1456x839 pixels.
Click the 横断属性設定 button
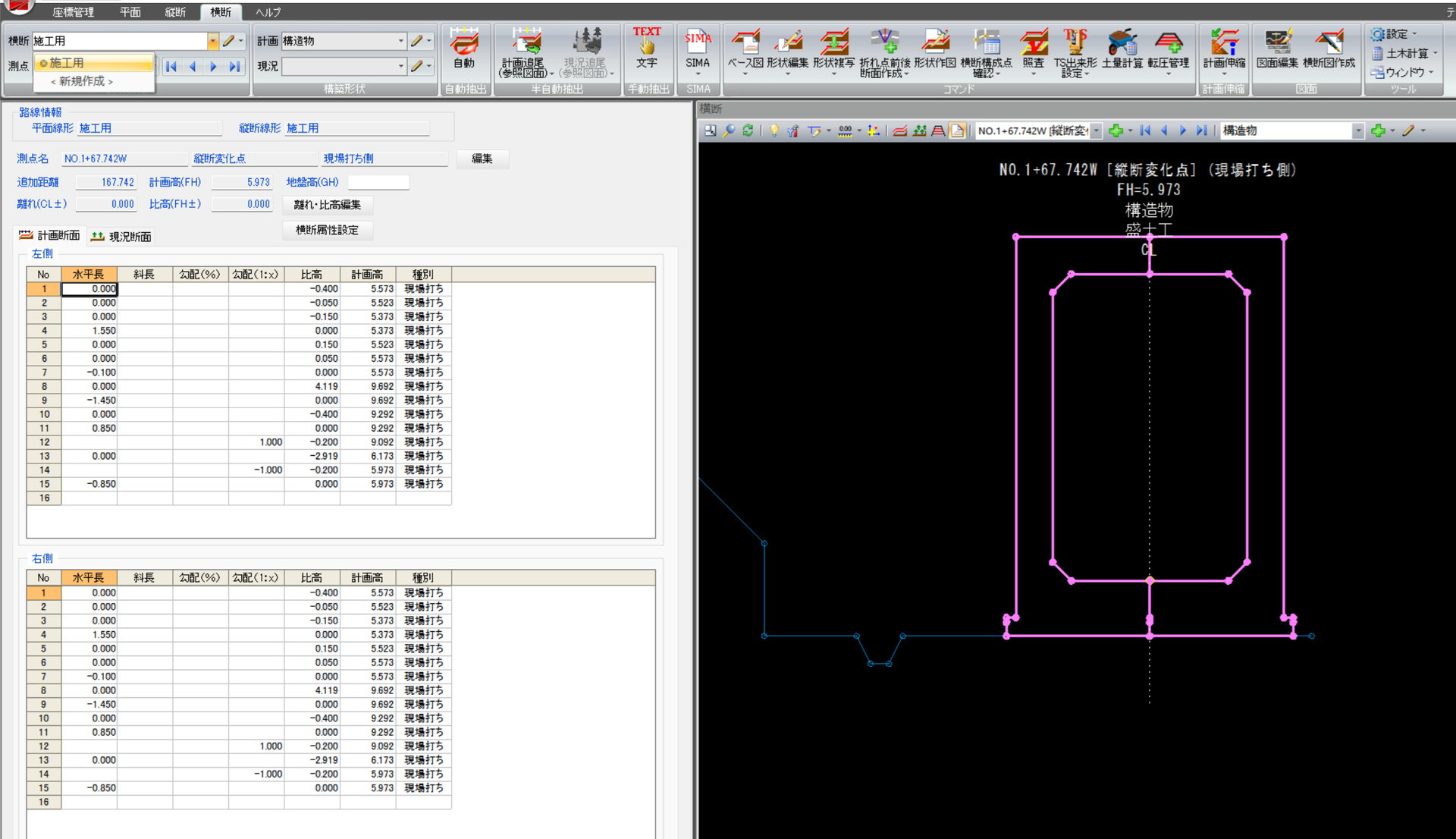(327, 230)
